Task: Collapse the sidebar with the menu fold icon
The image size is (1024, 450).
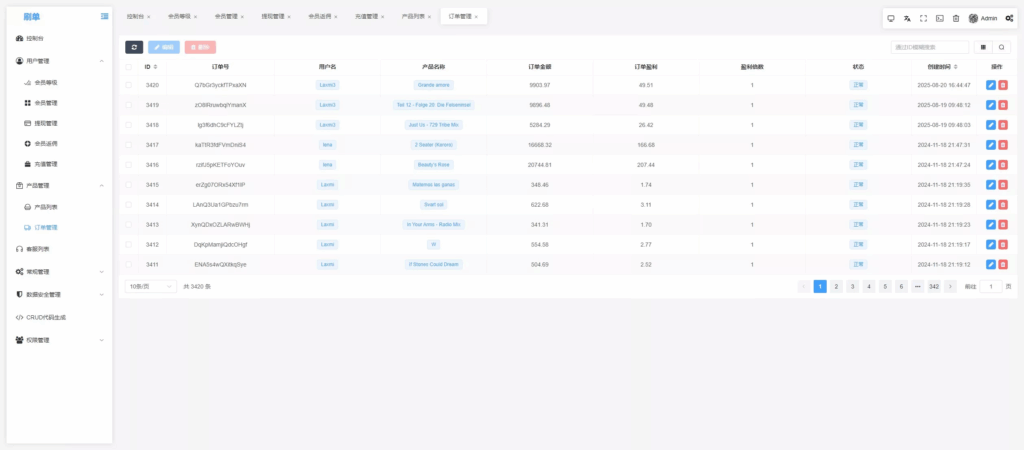Action: [x=105, y=17]
